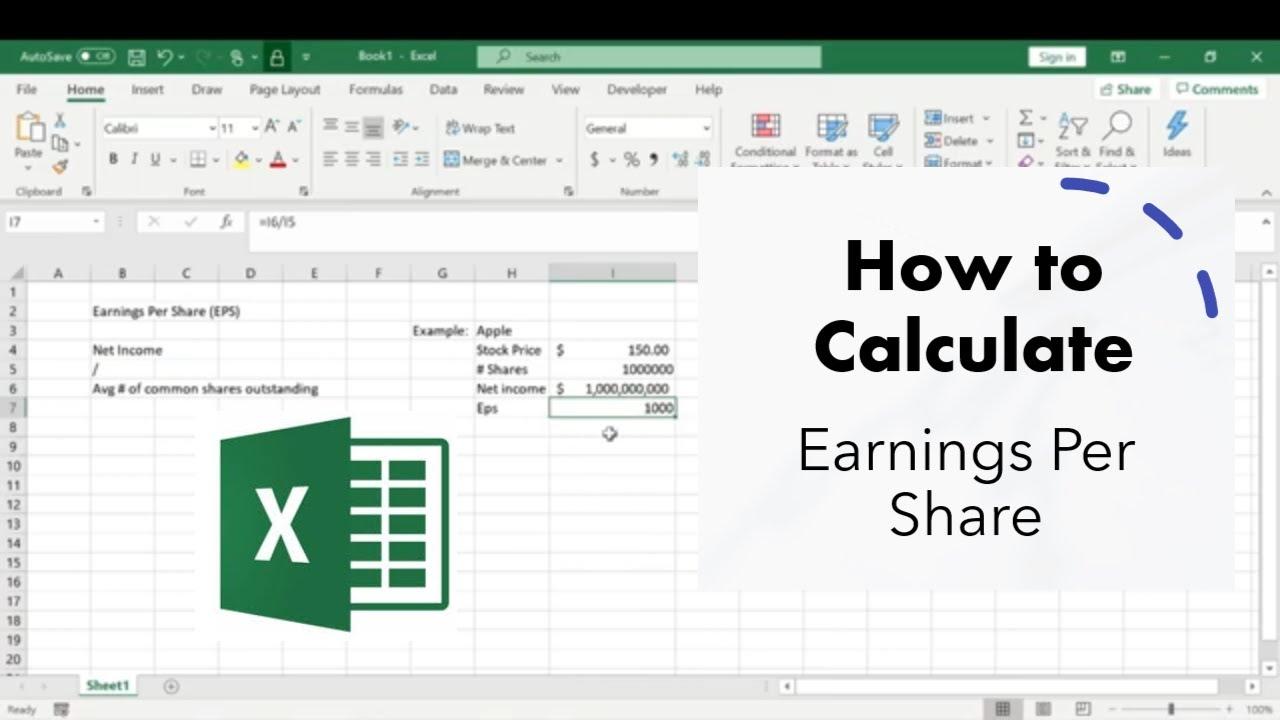Open the Formulas ribbon tab

375,89
